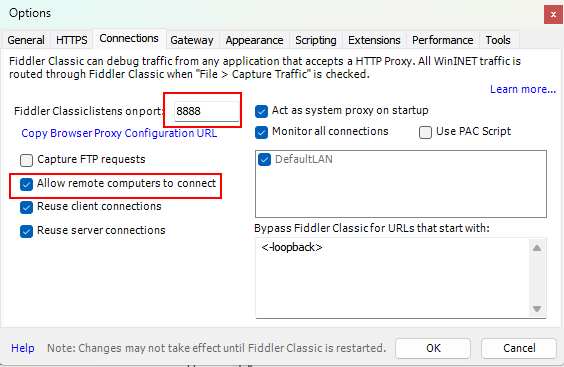Image resolution: width=564 pixels, height=367 pixels.
Task: Open the Appearance tab
Action: [254, 40]
